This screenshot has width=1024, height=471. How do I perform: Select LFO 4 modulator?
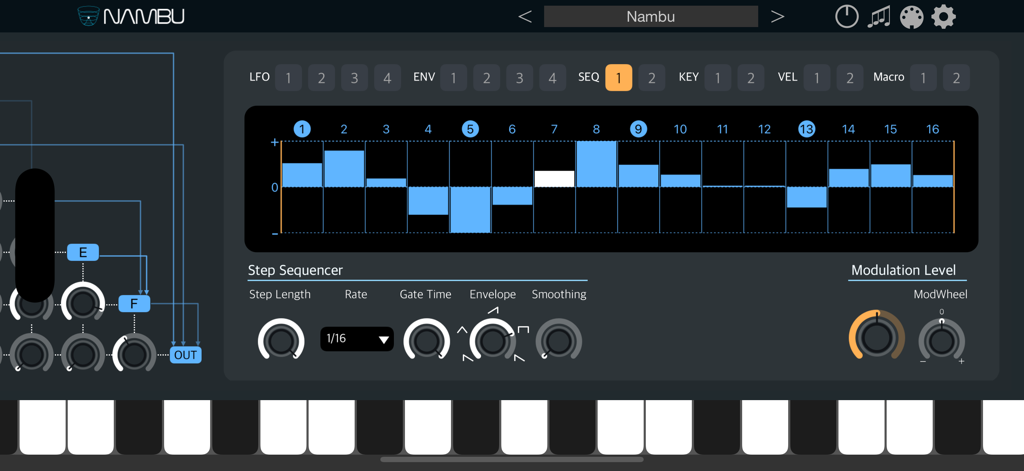(388, 78)
